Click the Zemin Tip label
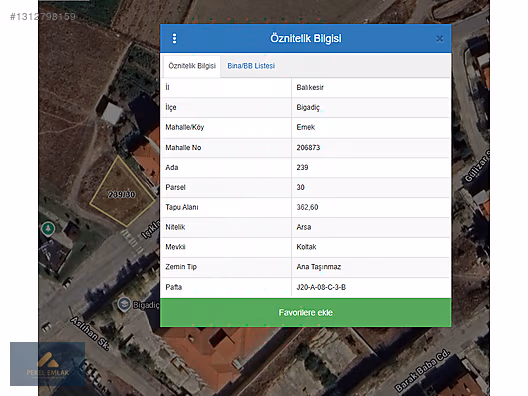The image size is (528, 396). tap(181, 267)
